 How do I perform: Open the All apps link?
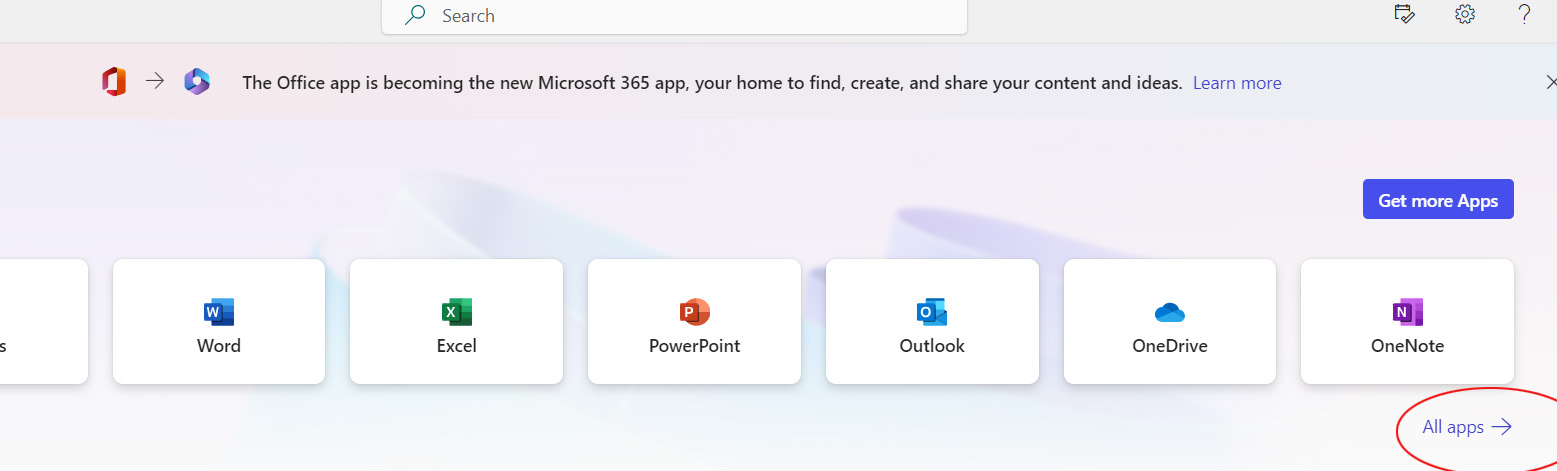point(1453,427)
